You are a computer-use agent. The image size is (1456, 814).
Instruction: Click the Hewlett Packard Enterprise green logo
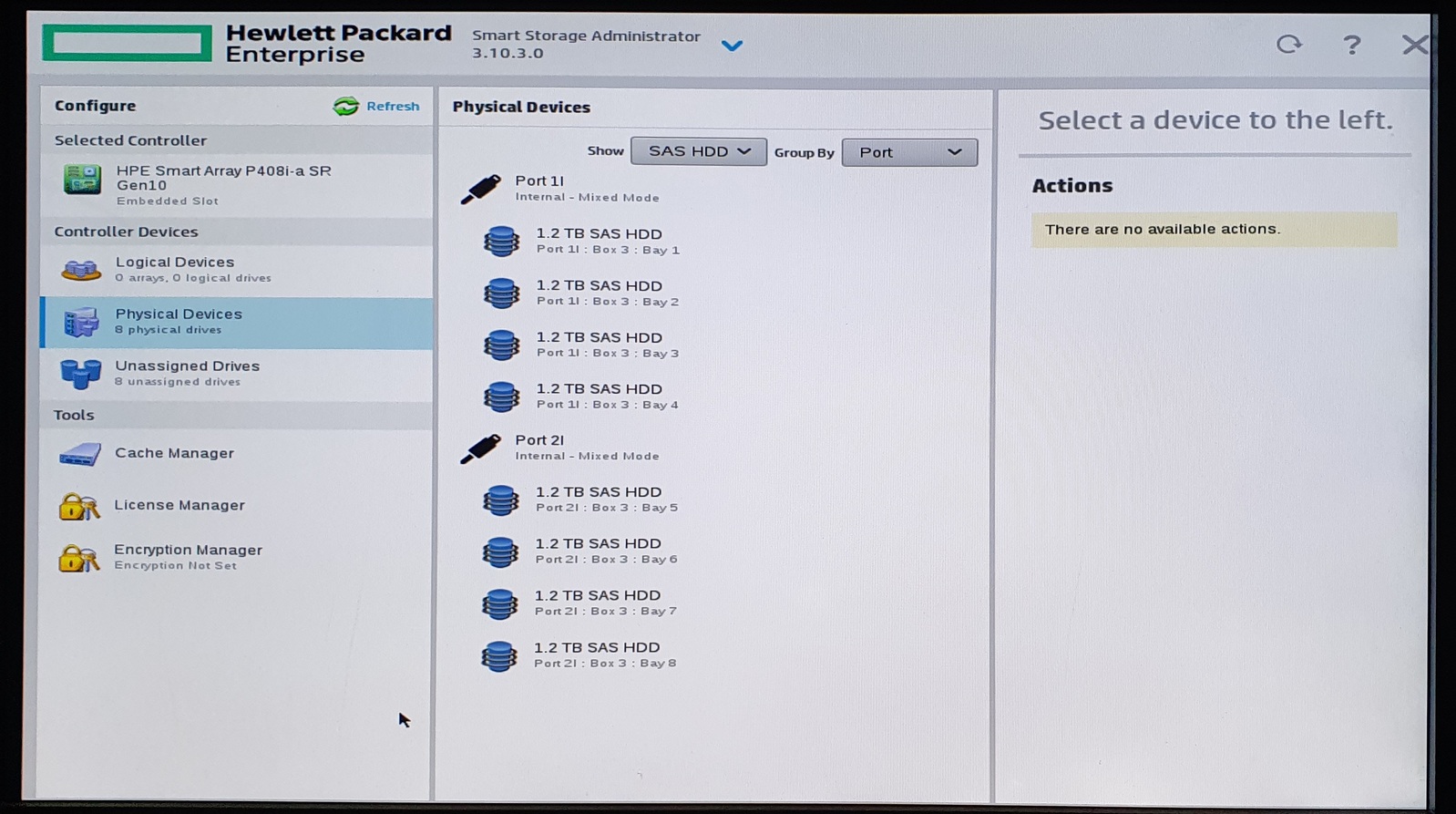pos(128,43)
